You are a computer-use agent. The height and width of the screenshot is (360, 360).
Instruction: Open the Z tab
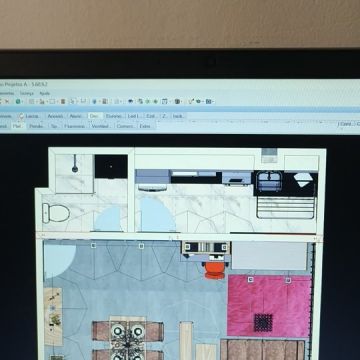coord(164,116)
